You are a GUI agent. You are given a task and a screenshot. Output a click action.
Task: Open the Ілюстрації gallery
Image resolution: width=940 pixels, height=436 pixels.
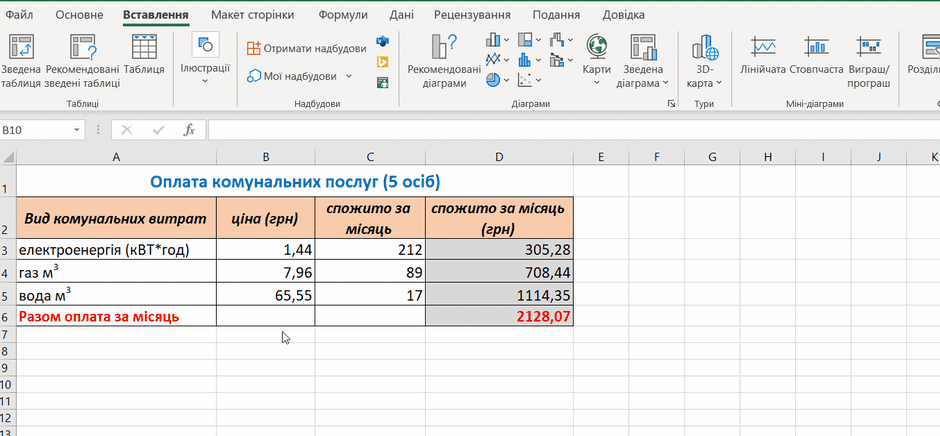(205, 59)
